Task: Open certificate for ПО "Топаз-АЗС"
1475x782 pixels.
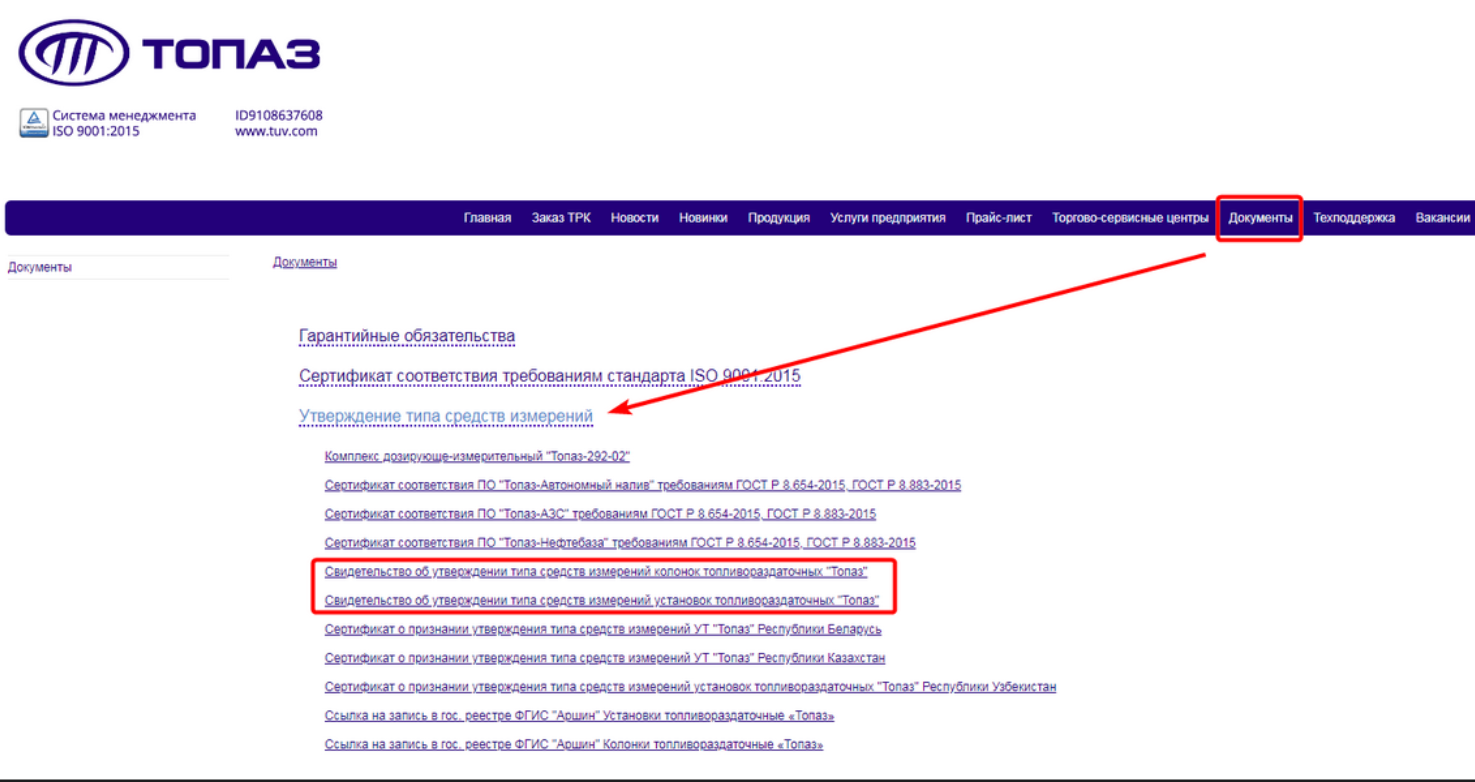Action: (600, 514)
